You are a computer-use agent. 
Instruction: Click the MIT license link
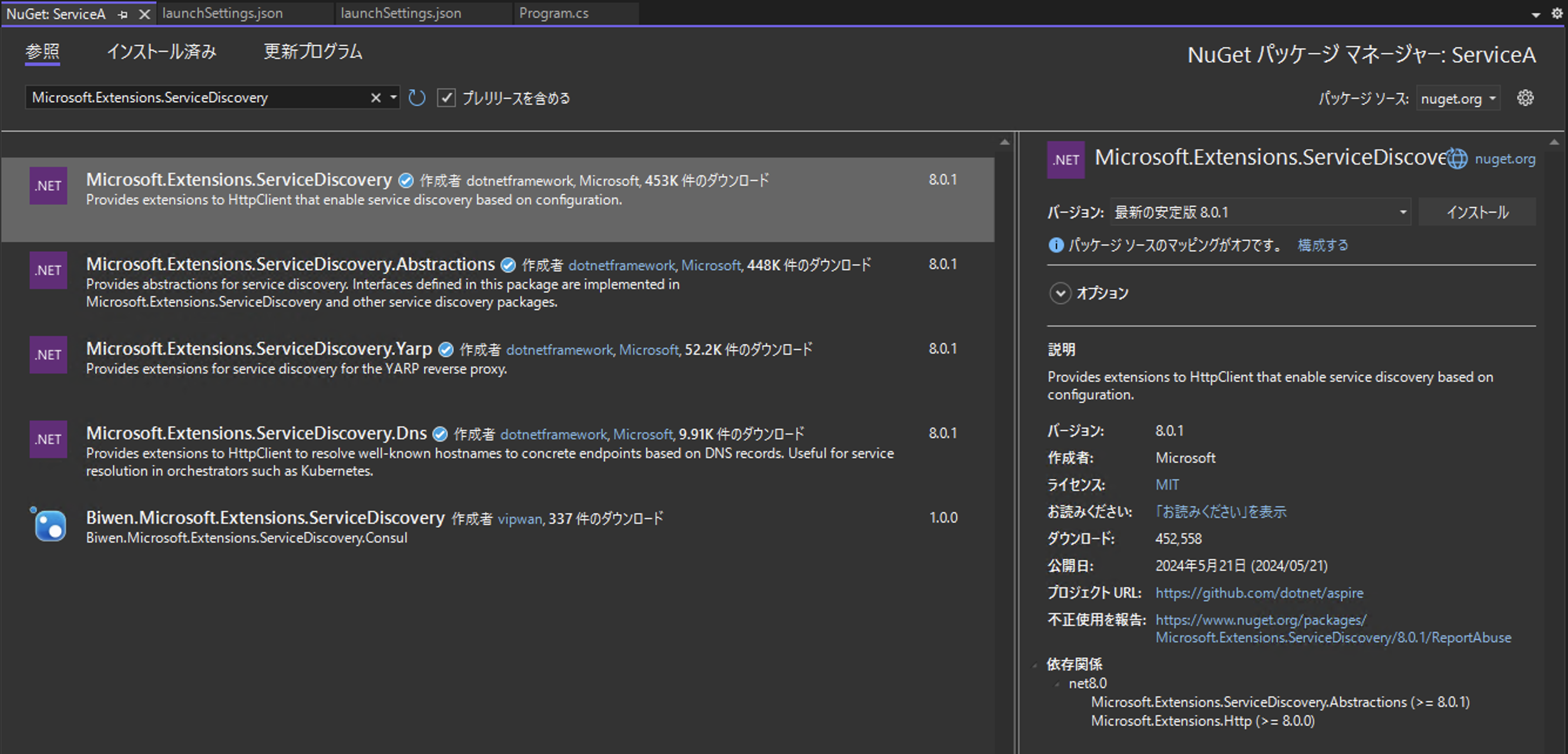1167,485
